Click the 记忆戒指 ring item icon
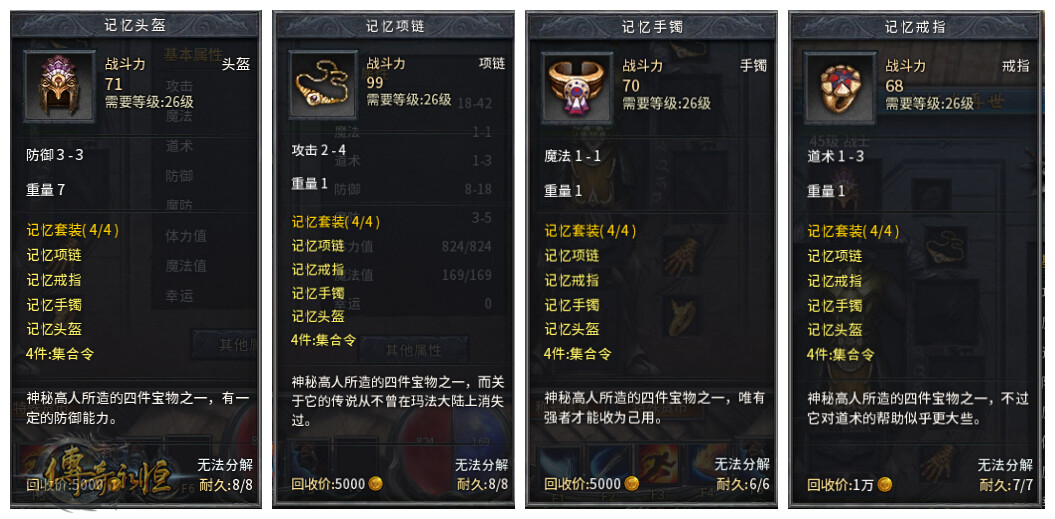 click(x=839, y=88)
